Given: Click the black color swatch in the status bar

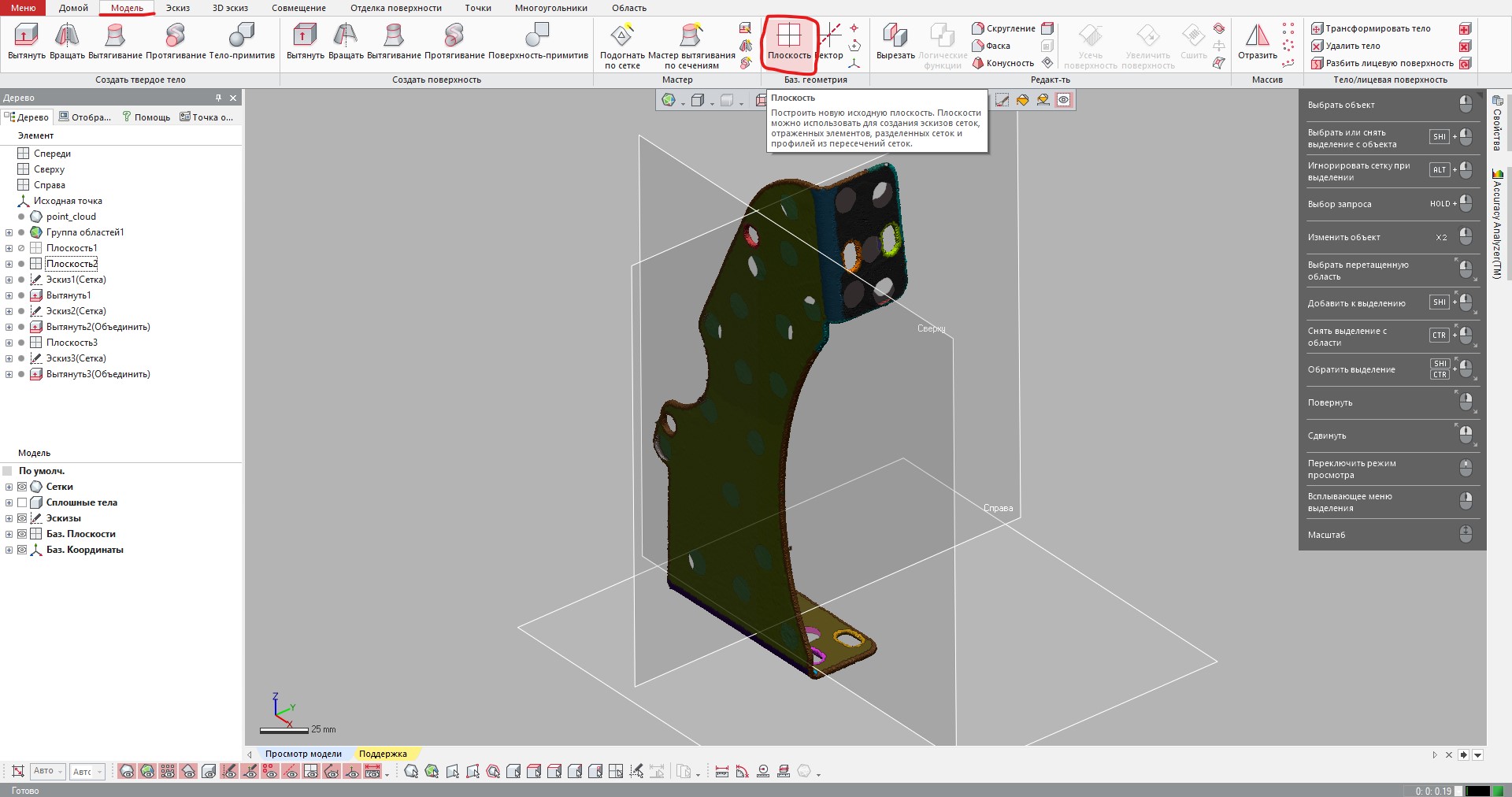Looking at the screenshot, I should 1477,791.
